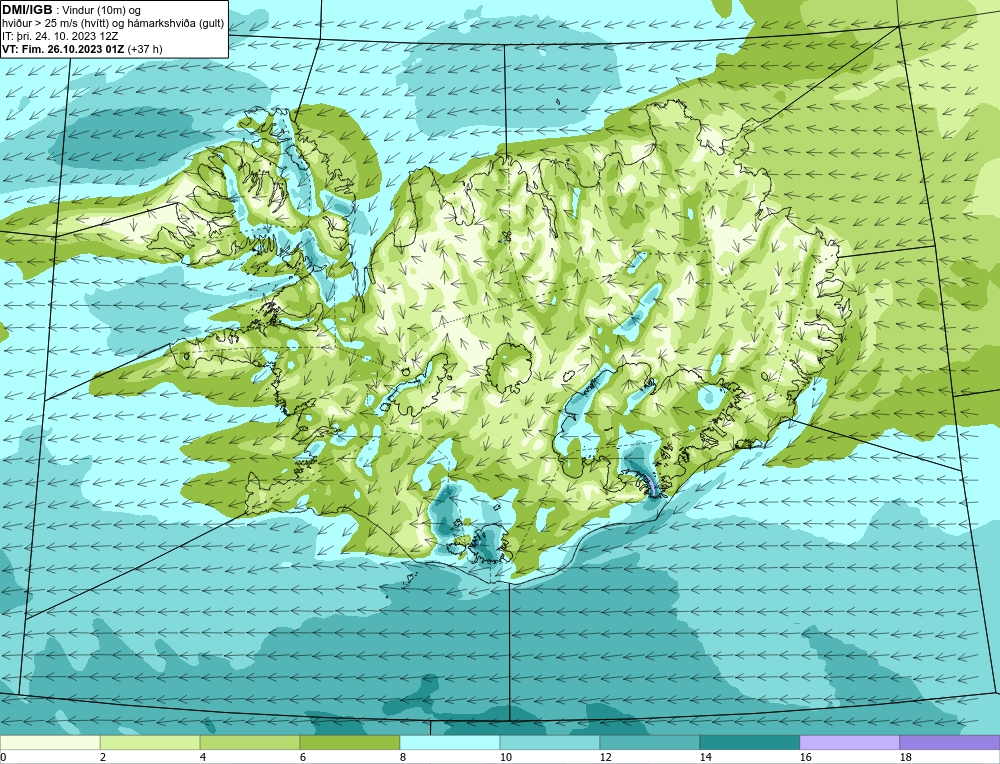Click the 10–12 m/s light teal swatch

pos(550,742)
